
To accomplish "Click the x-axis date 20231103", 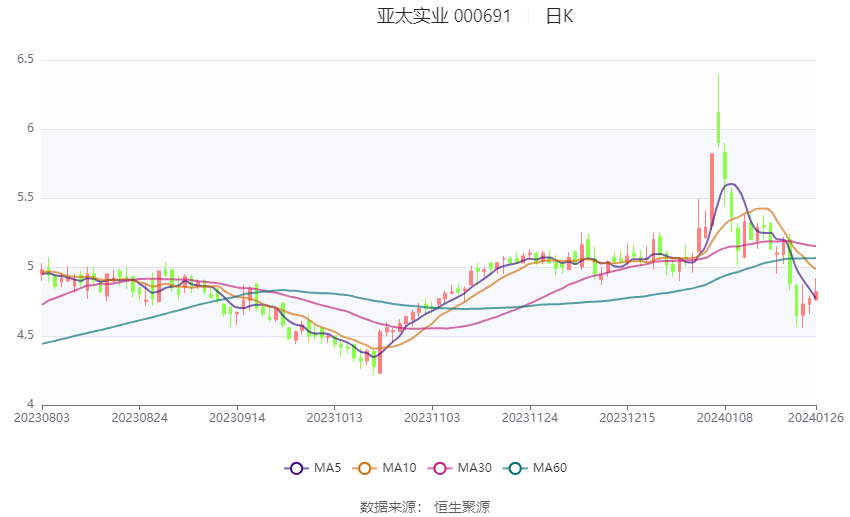I will tap(432, 418).
